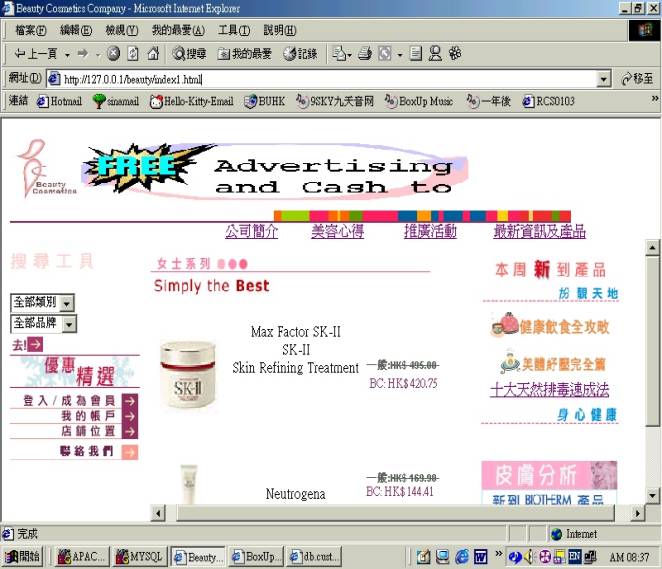Click the horizontal scrollbar right arrow
This screenshot has height=569, width=662.
(x=637, y=513)
